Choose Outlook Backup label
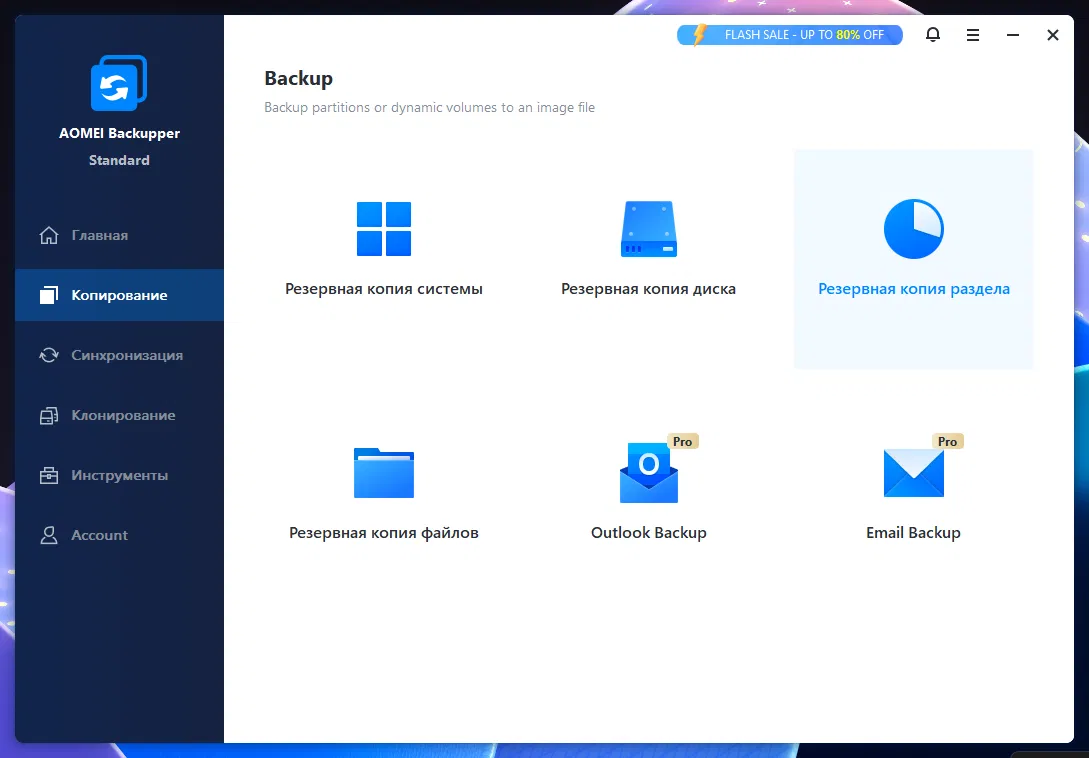Viewport: 1089px width, 758px height. (649, 533)
